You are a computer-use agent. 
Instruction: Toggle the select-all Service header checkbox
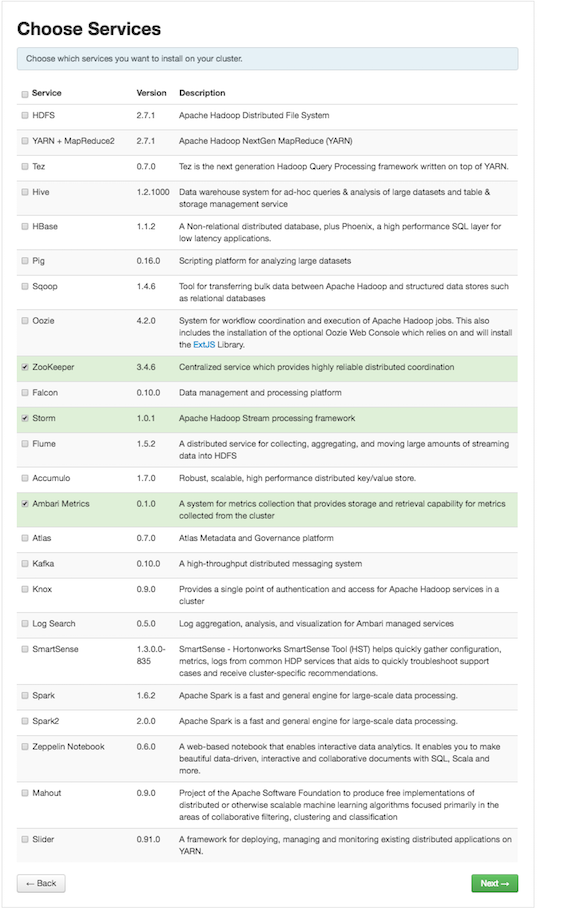(x=25, y=94)
